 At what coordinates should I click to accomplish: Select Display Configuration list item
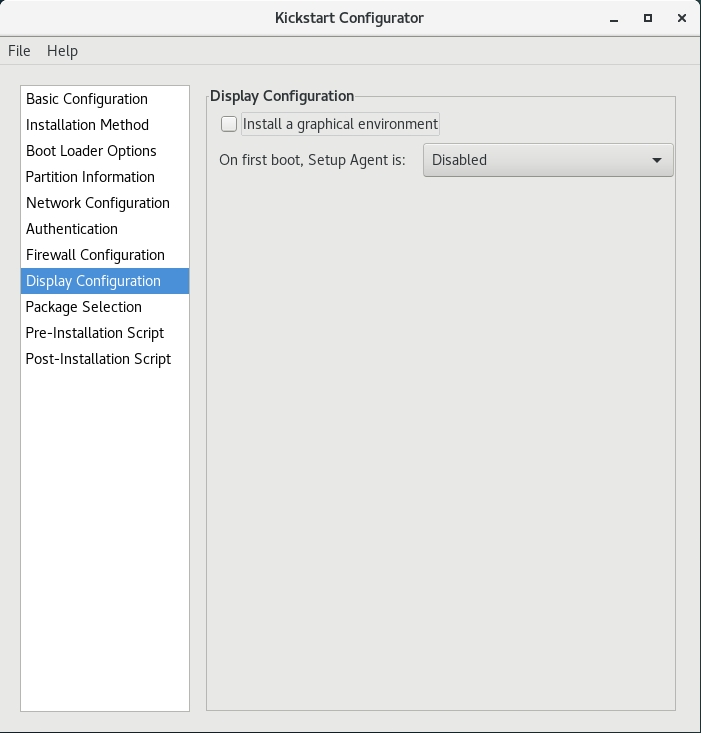(93, 281)
